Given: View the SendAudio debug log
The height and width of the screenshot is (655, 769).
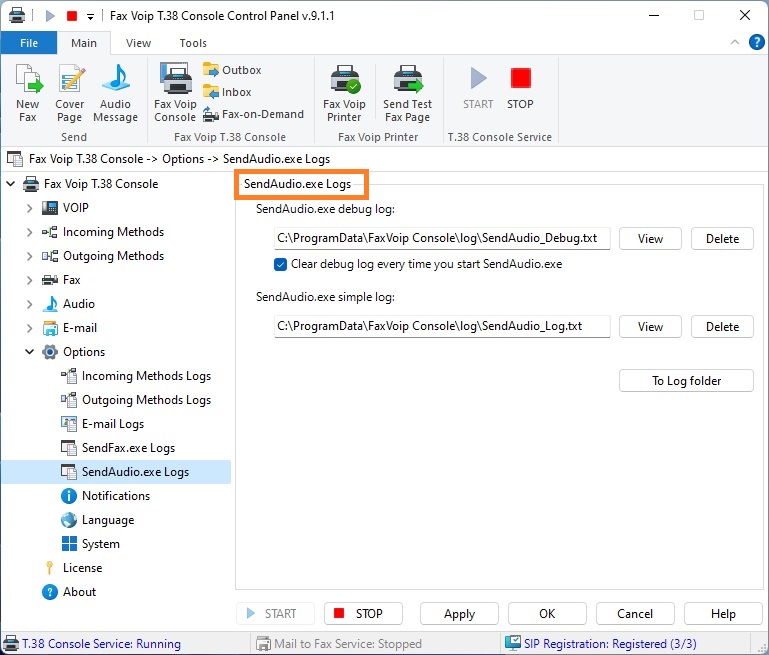Looking at the screenshot, I should pos(650,239).
